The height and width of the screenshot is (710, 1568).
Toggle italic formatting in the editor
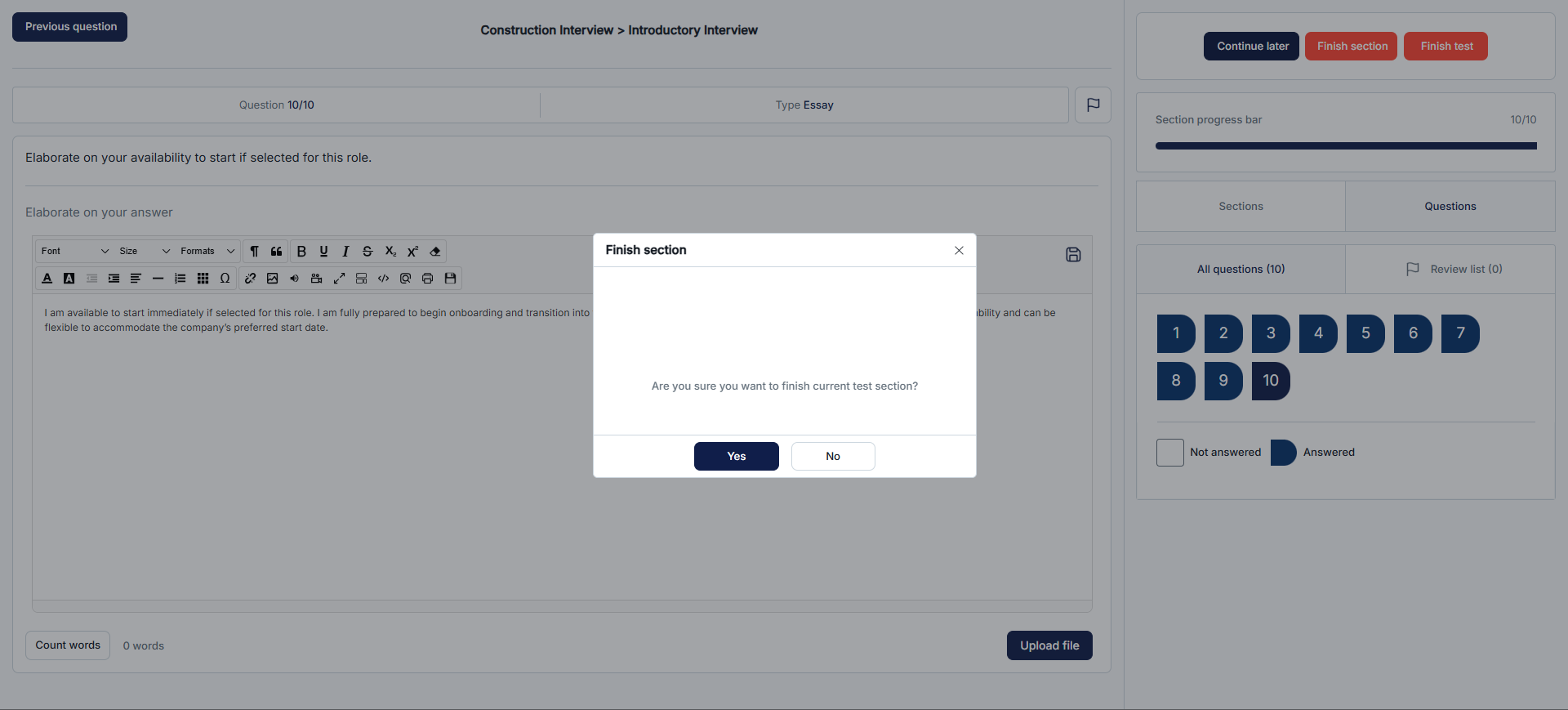(345, 252)
